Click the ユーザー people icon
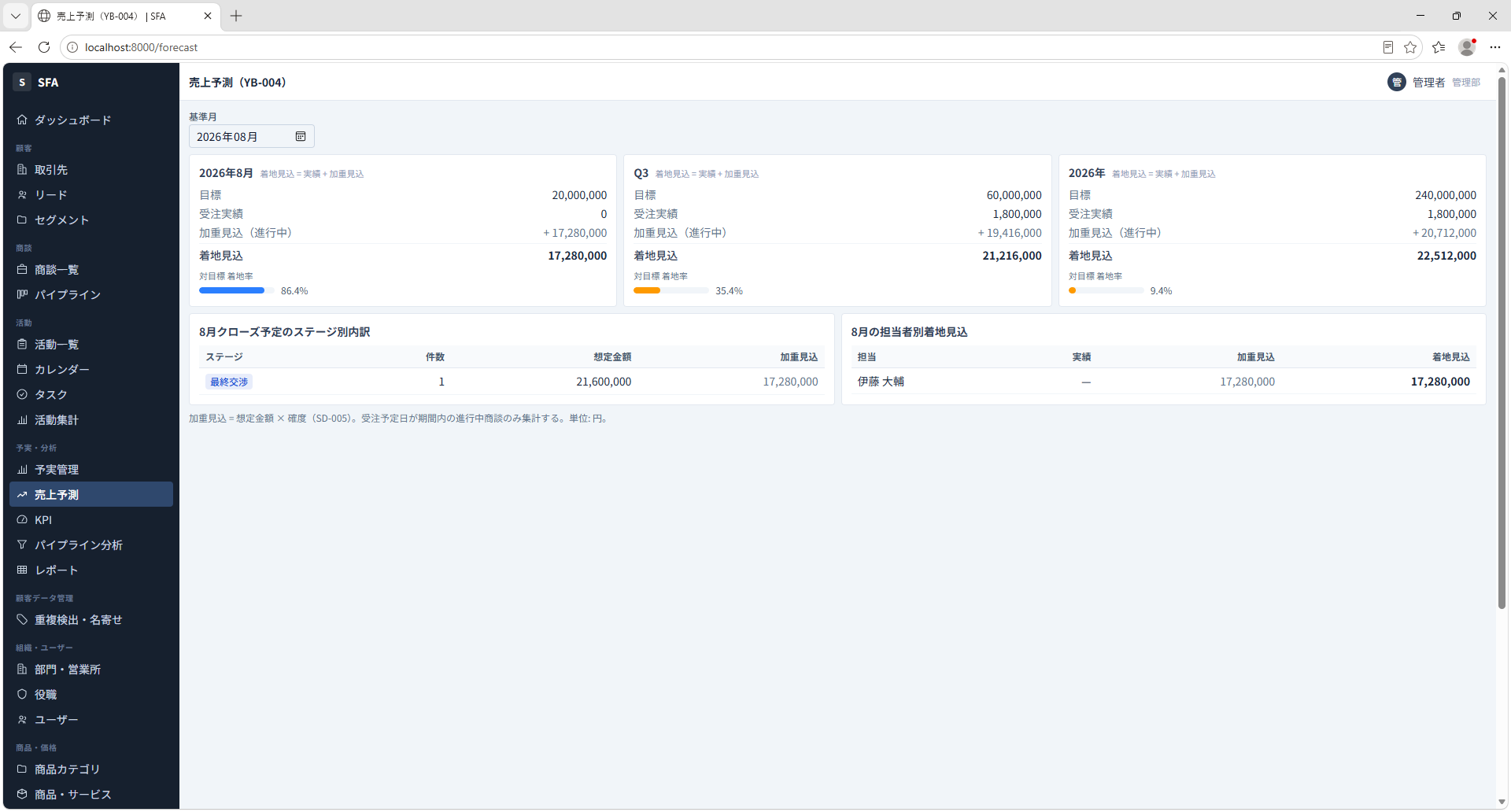The width and height of the screenshot is (1511, 812). point(22,719)
